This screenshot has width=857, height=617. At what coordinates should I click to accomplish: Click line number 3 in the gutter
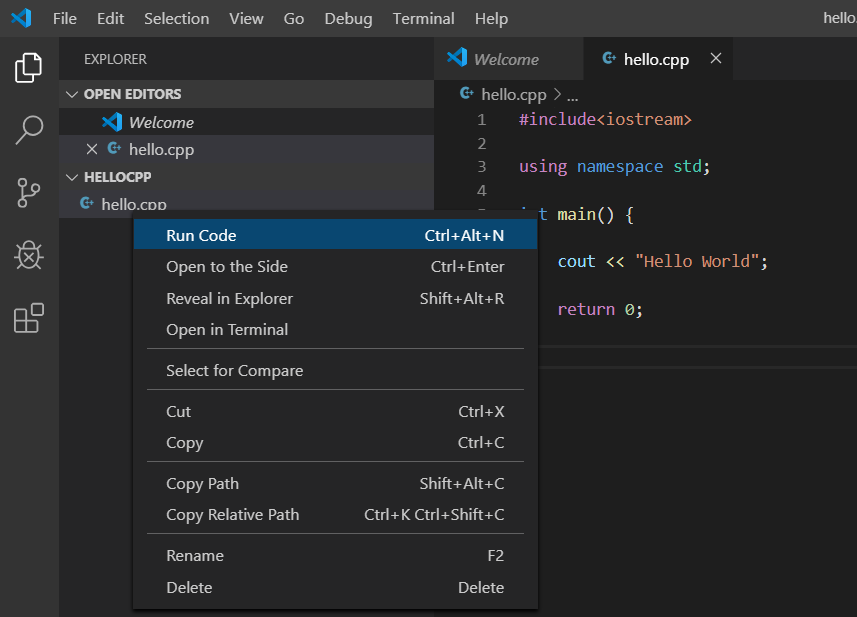482,166
